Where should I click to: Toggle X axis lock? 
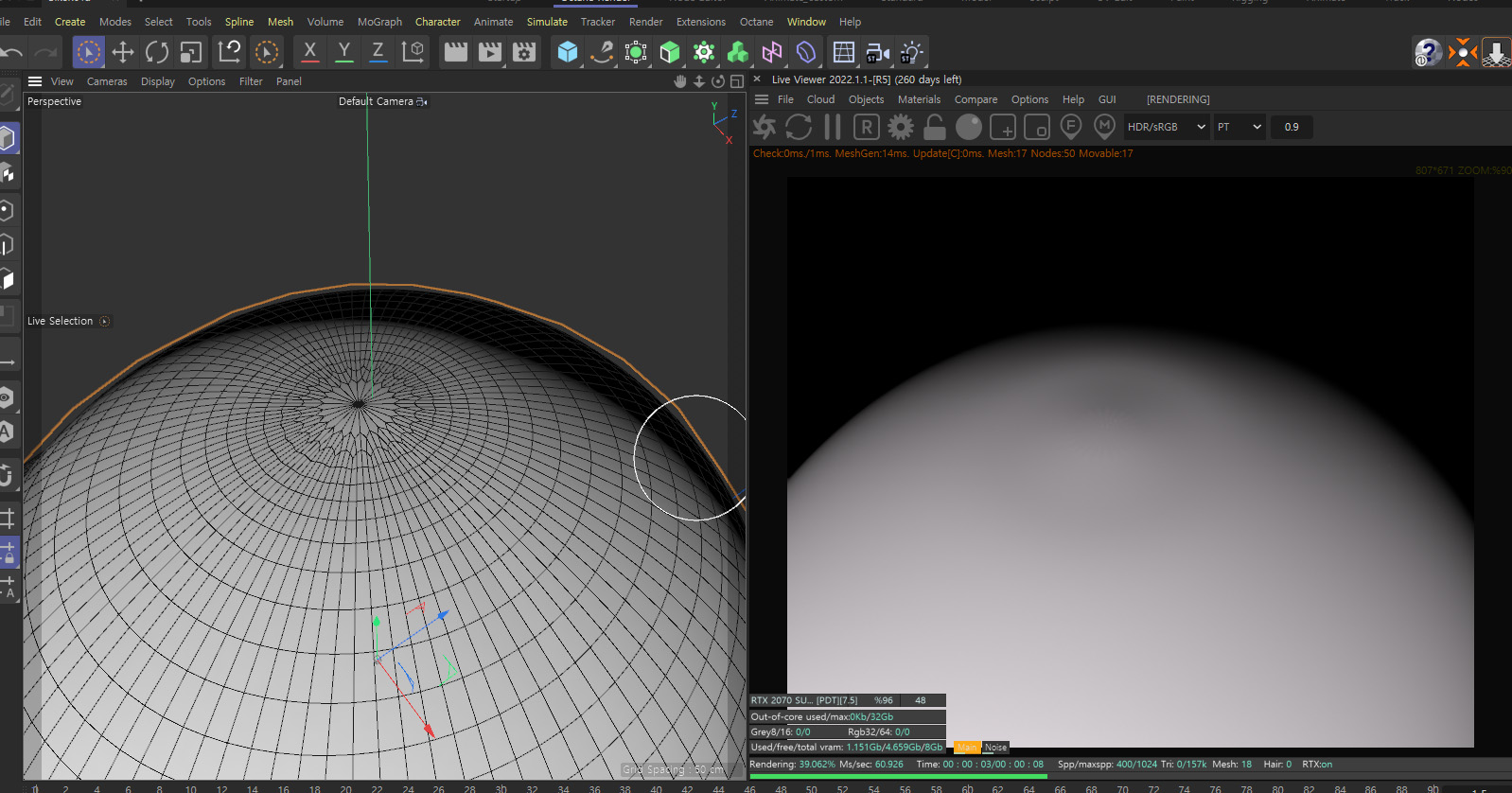tap(309, 52)
